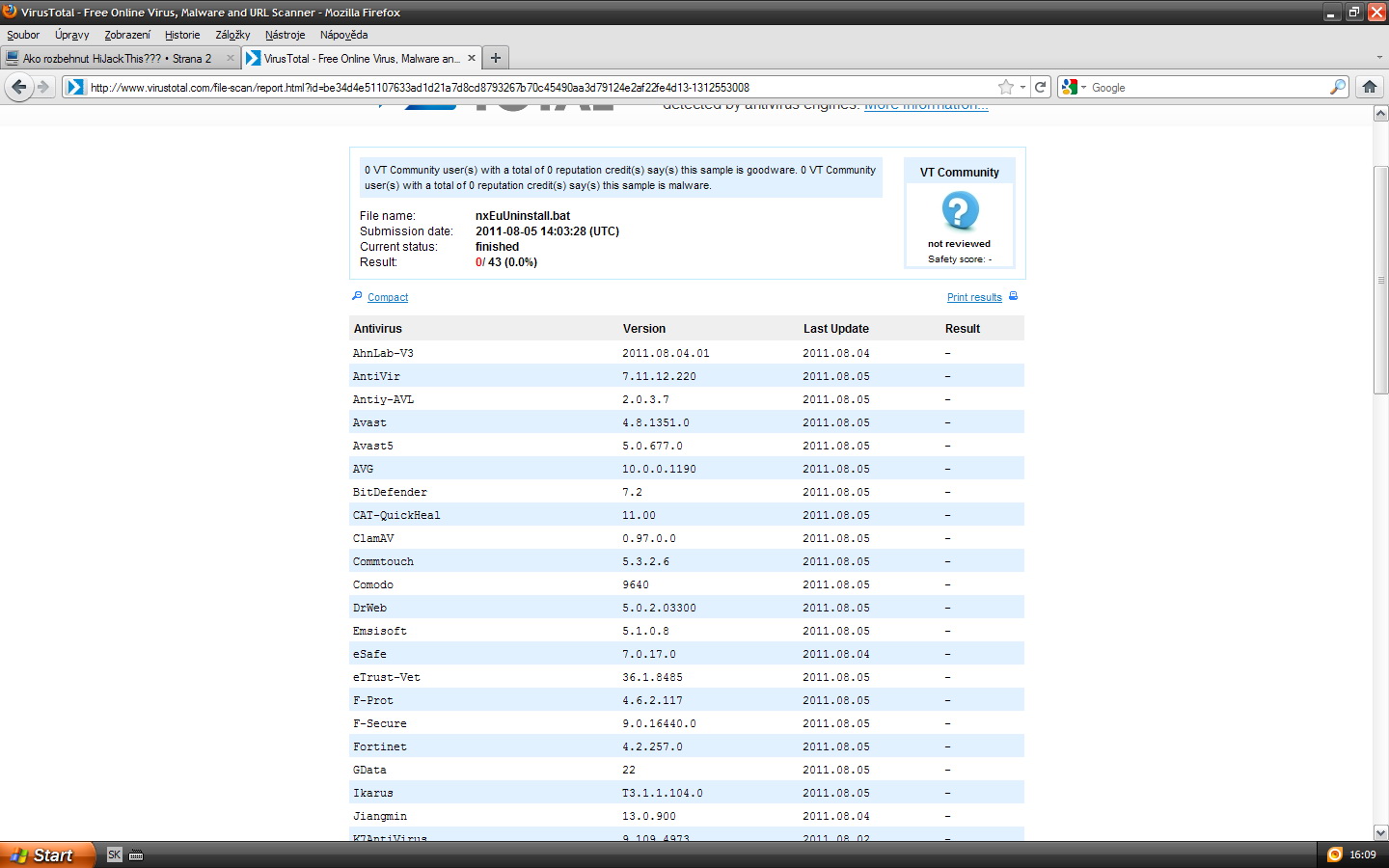Select the Comodo antivirus name
The image size is (1389, 868).
pos(373,584)
